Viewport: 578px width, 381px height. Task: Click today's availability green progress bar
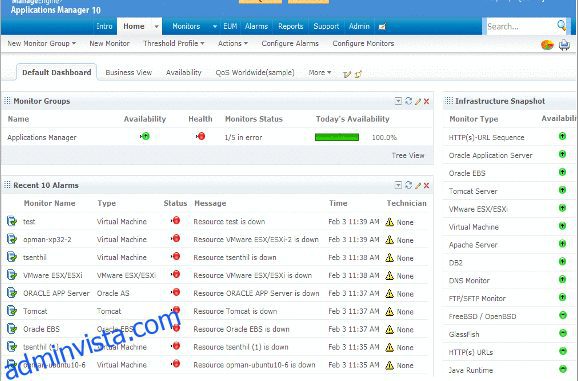[337, 137]
